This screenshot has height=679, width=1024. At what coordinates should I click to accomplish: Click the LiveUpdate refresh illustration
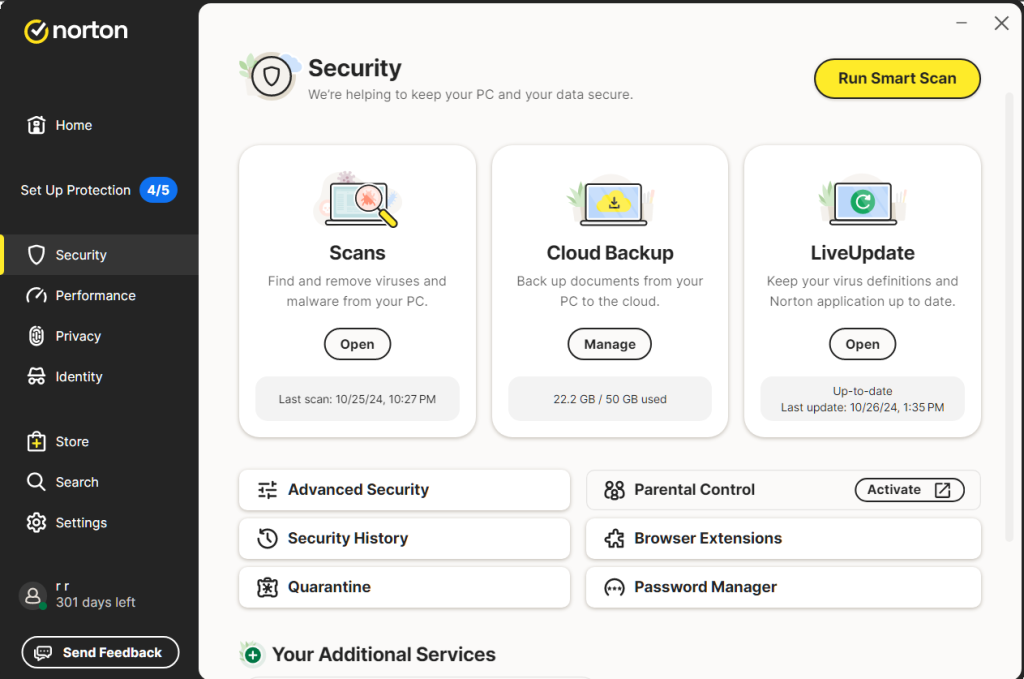pyautogui.click(x=862, y=202)
